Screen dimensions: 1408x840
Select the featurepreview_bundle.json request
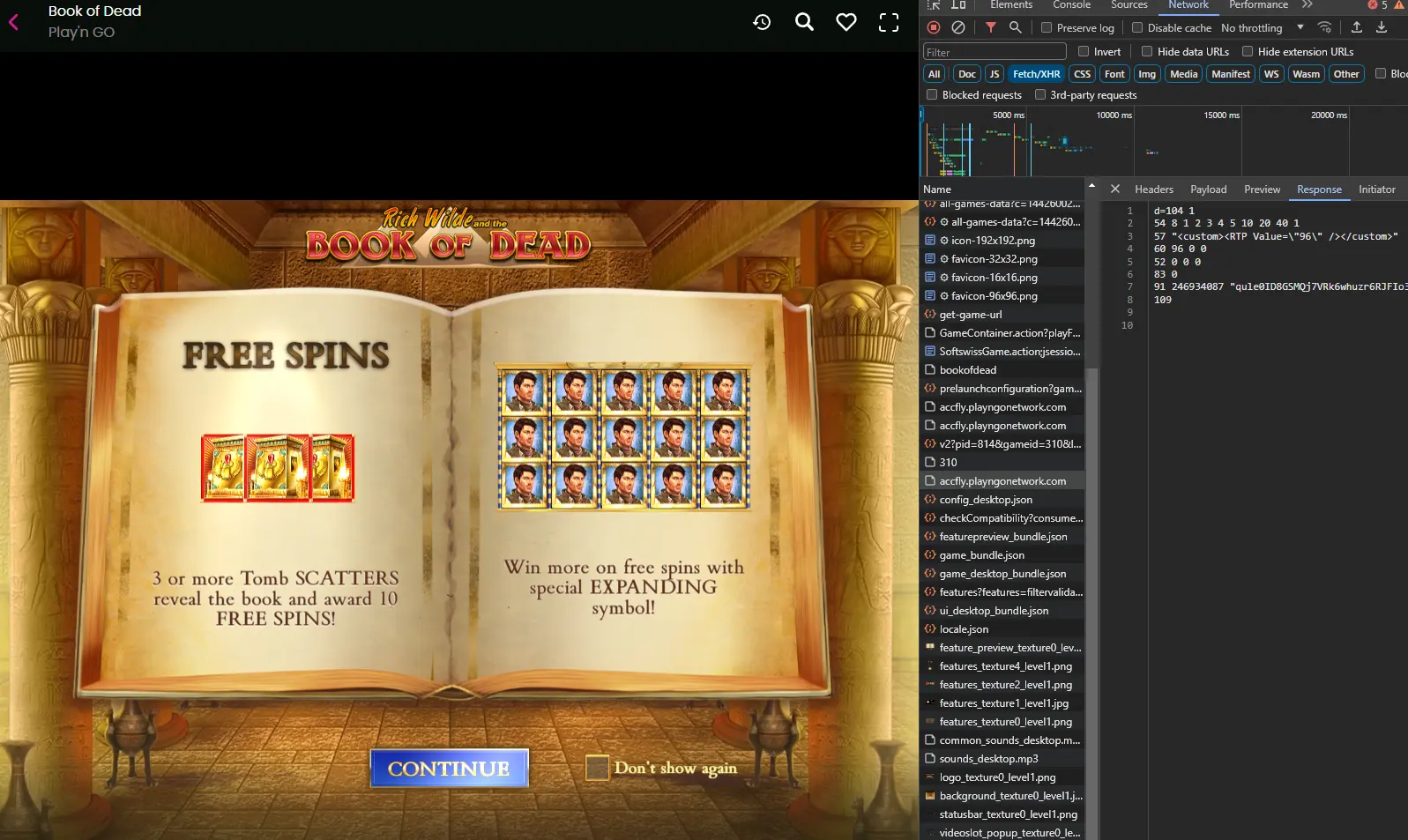tap(1002, 537)
